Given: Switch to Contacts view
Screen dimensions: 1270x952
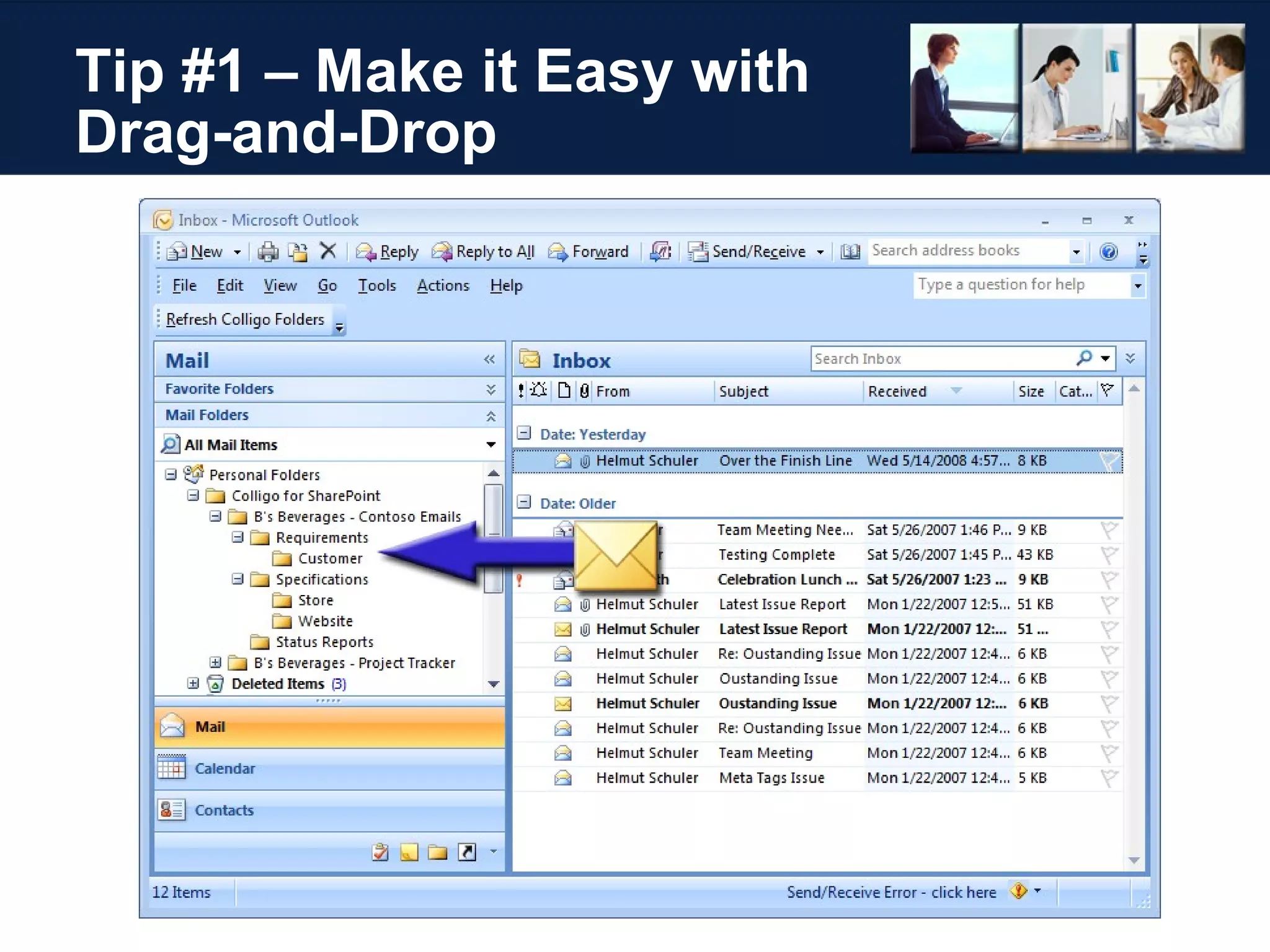Looking at the screenshot, I should [x=329, y=811].
